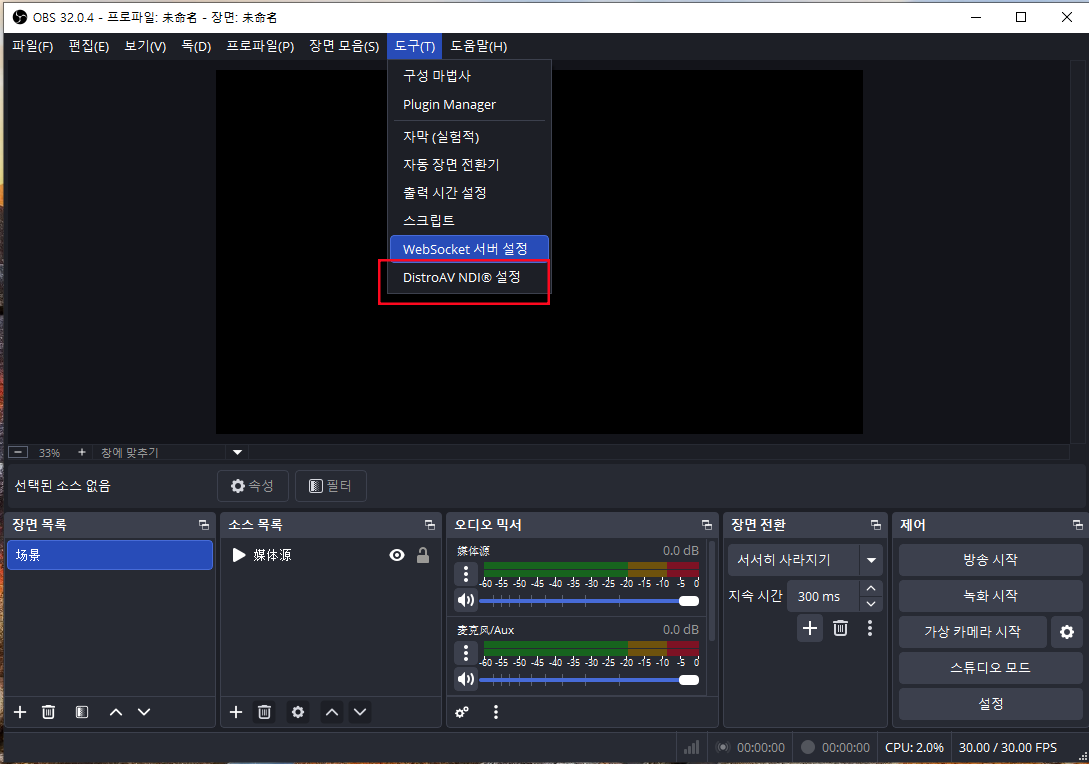Click the 방송 시작 button
The width and height of the screenshot is (1089, 764).
tap(989, 560)
